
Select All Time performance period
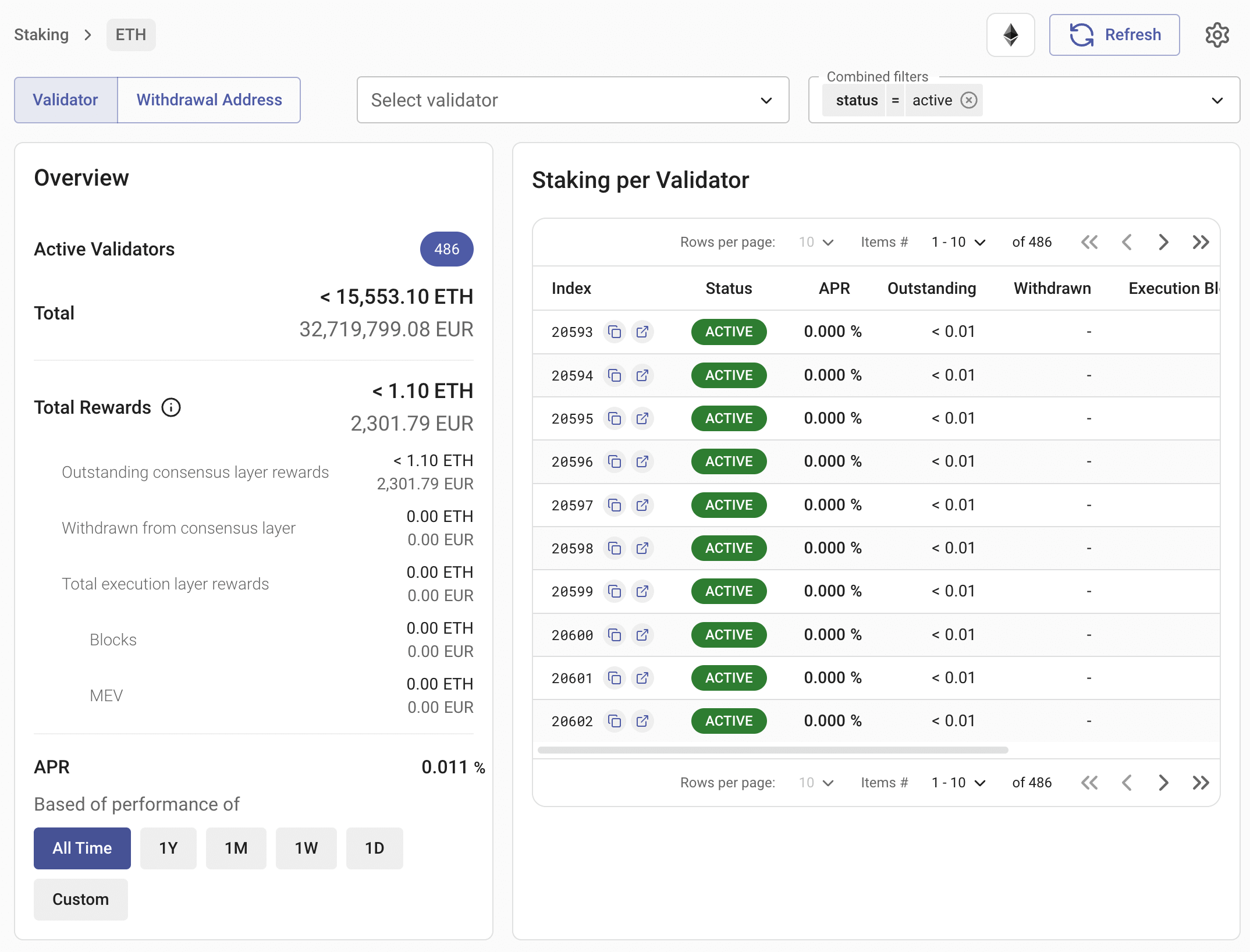click(x=82, y=848)
